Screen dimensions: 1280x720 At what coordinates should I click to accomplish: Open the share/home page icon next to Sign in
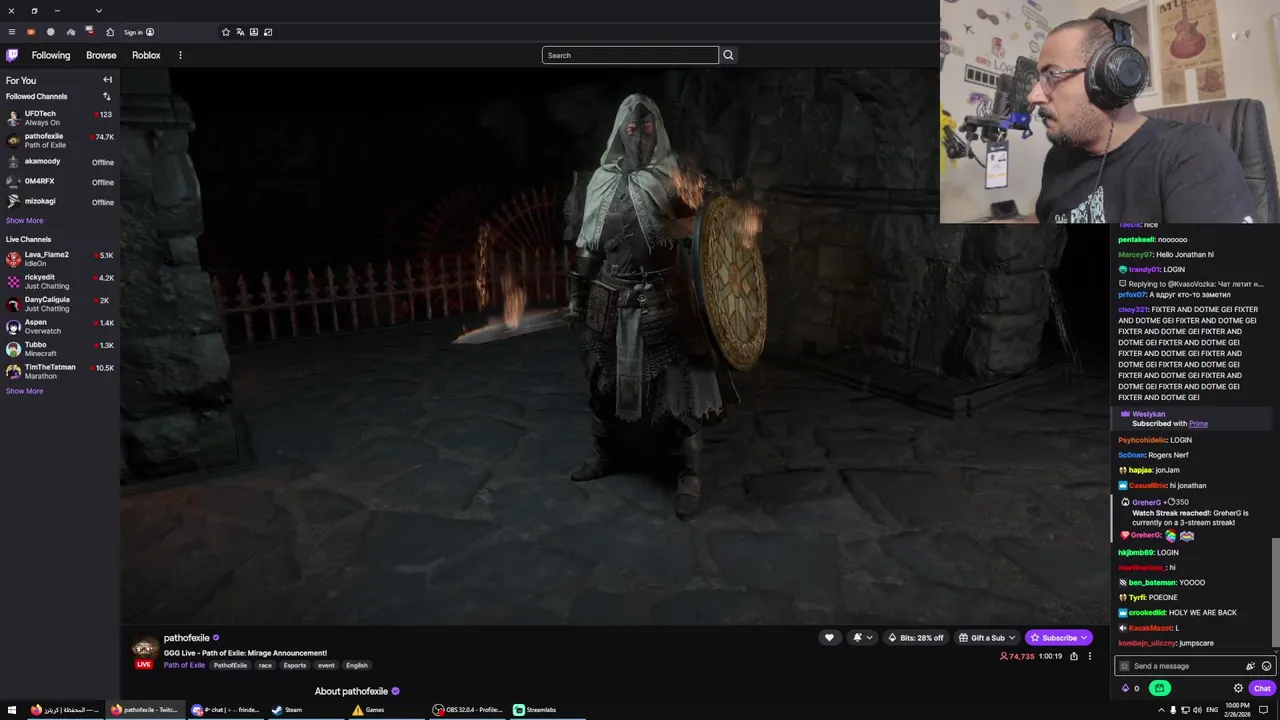110,32
